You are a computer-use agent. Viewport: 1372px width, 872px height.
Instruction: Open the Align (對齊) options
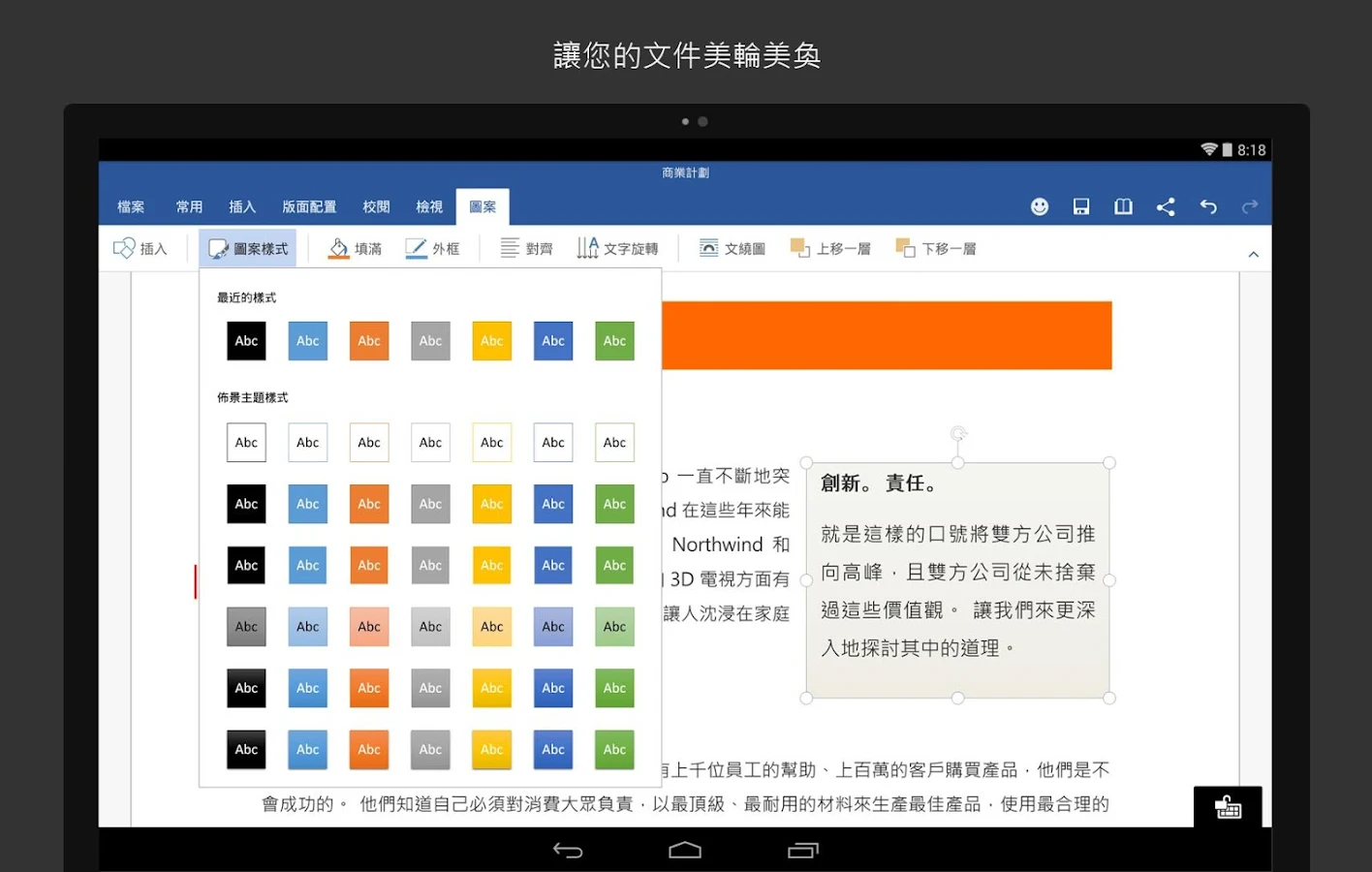point(526,248)
